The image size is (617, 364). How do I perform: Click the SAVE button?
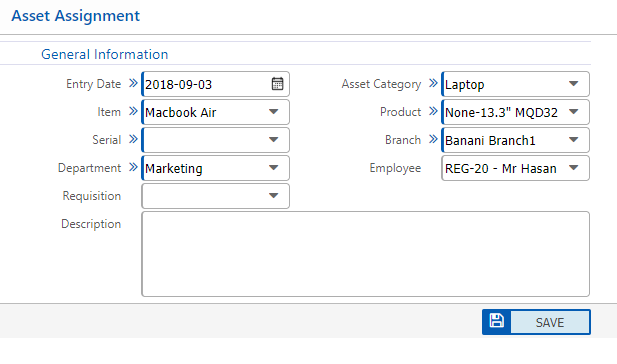coord(536,322)
